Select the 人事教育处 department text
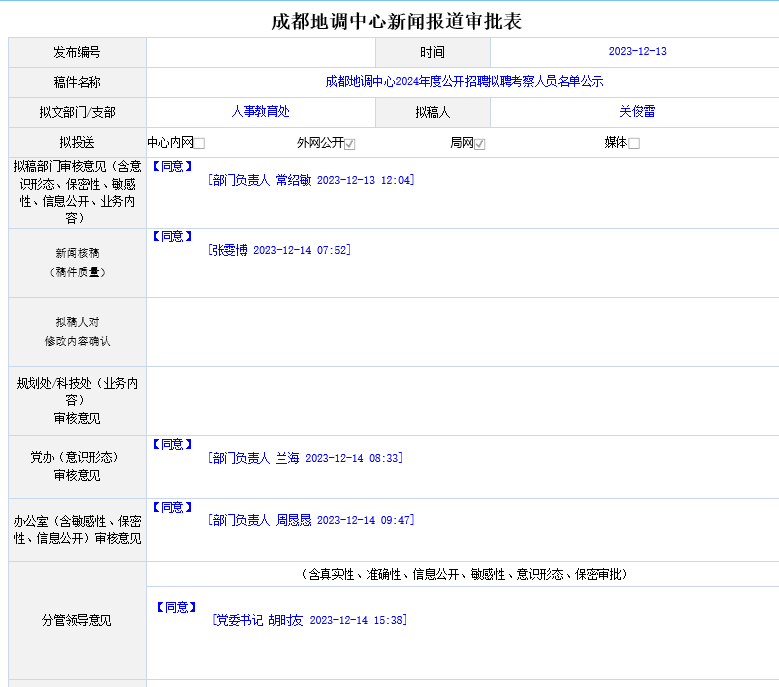The height and width of the screenshot is (687, 779). click(x=260, y=112)
